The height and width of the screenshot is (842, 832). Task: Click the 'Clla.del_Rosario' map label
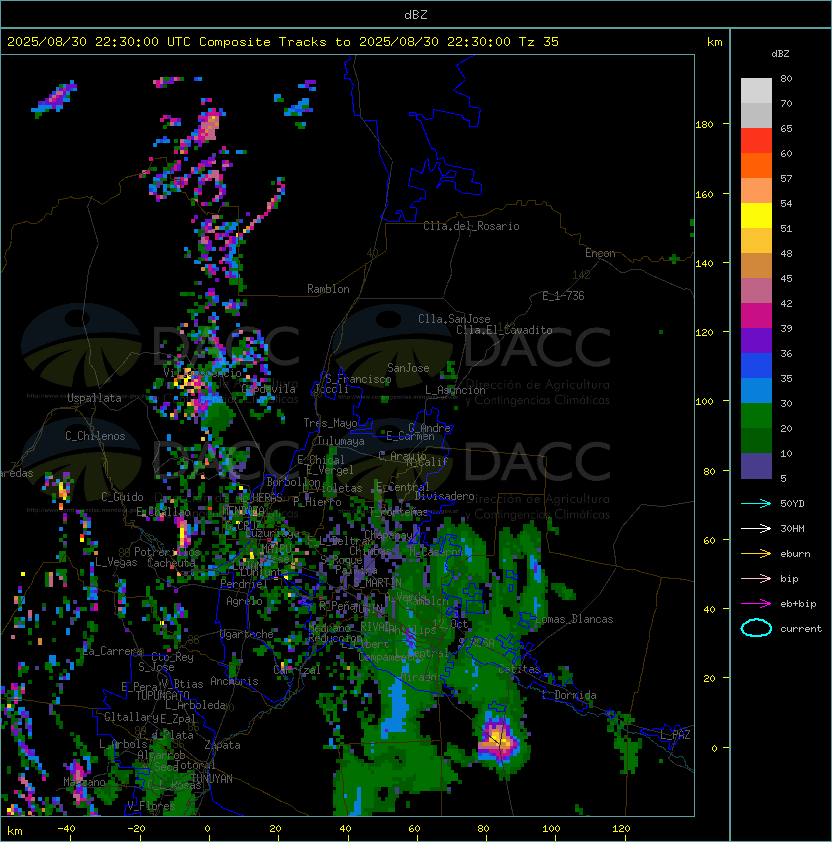(x=471, y=226)
